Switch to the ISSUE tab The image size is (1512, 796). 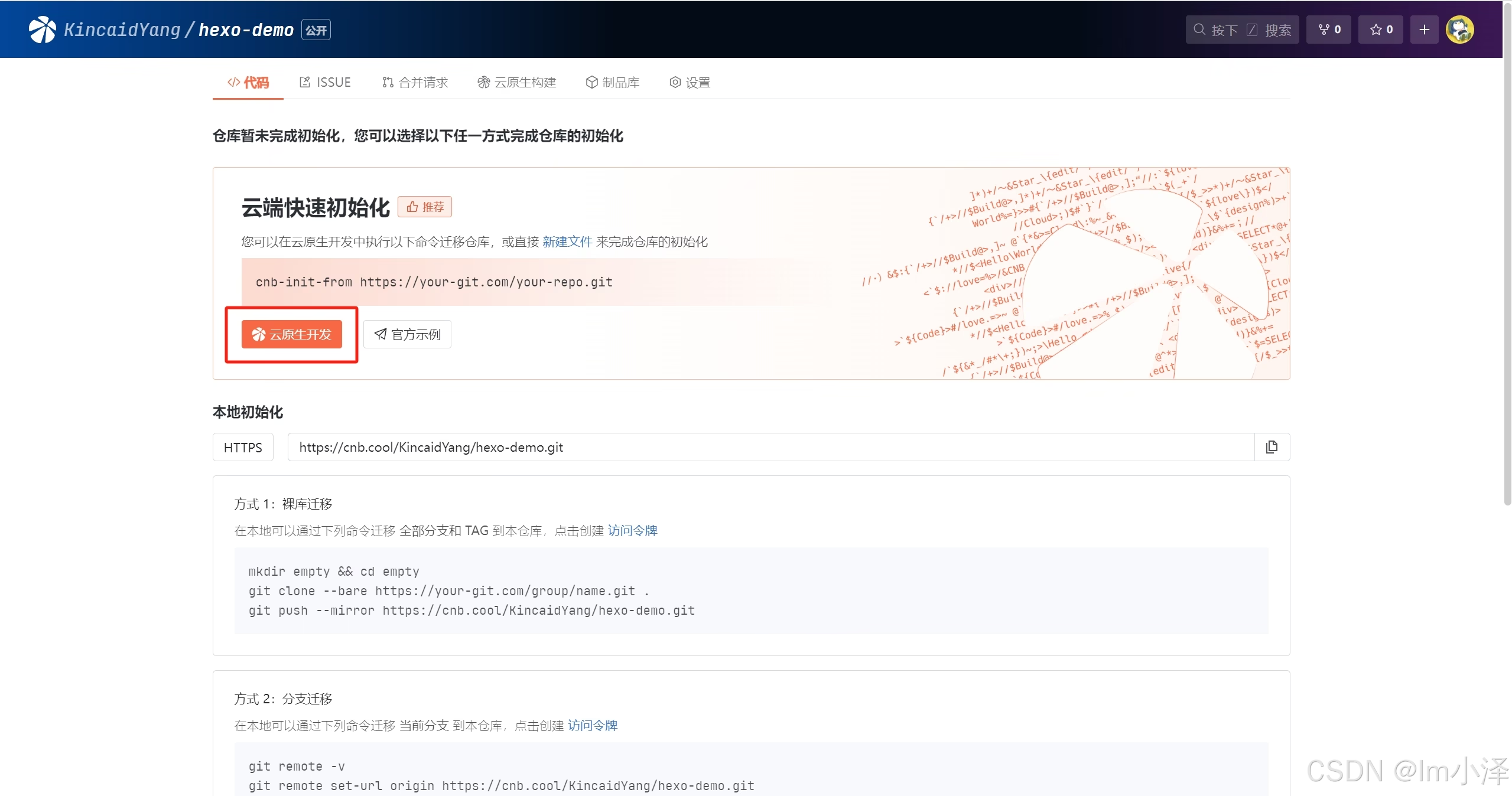(324, 82)
